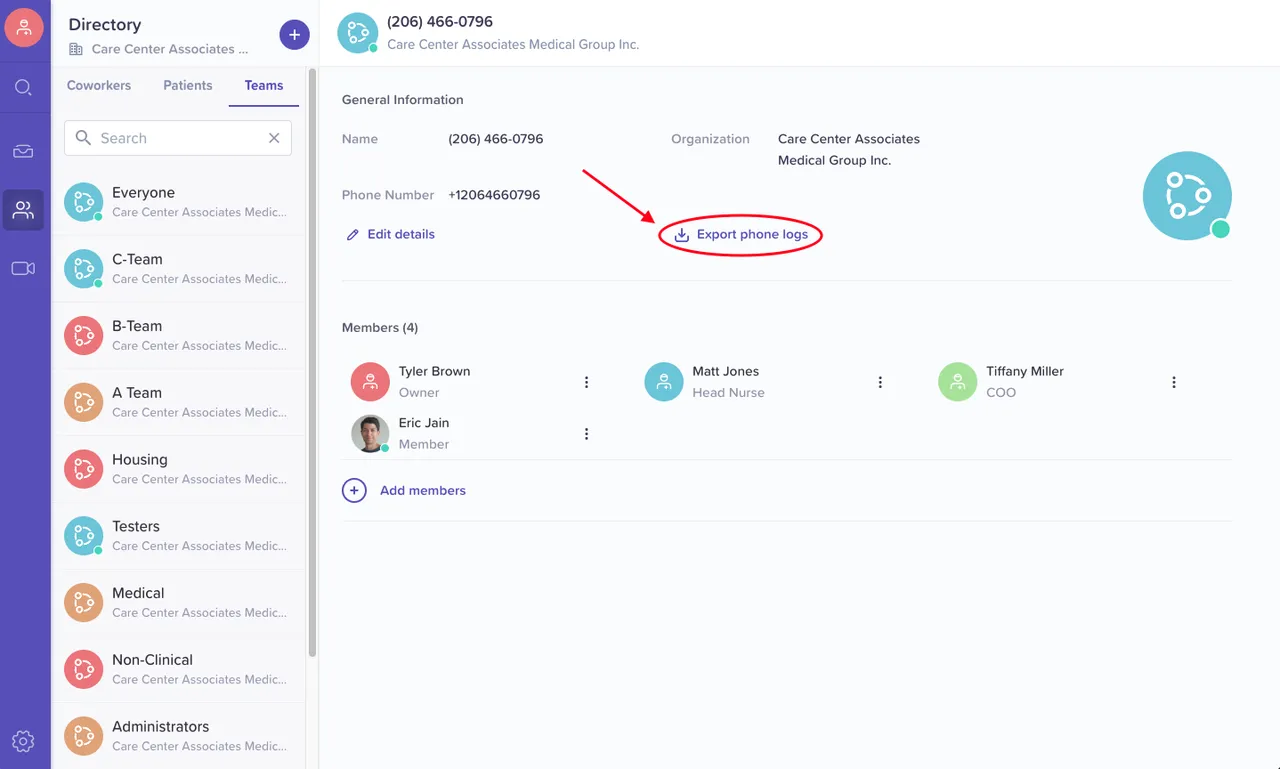Click the B-Team avatar icon
Viewport: 1280px width, 769px height.
pos(84,336)
